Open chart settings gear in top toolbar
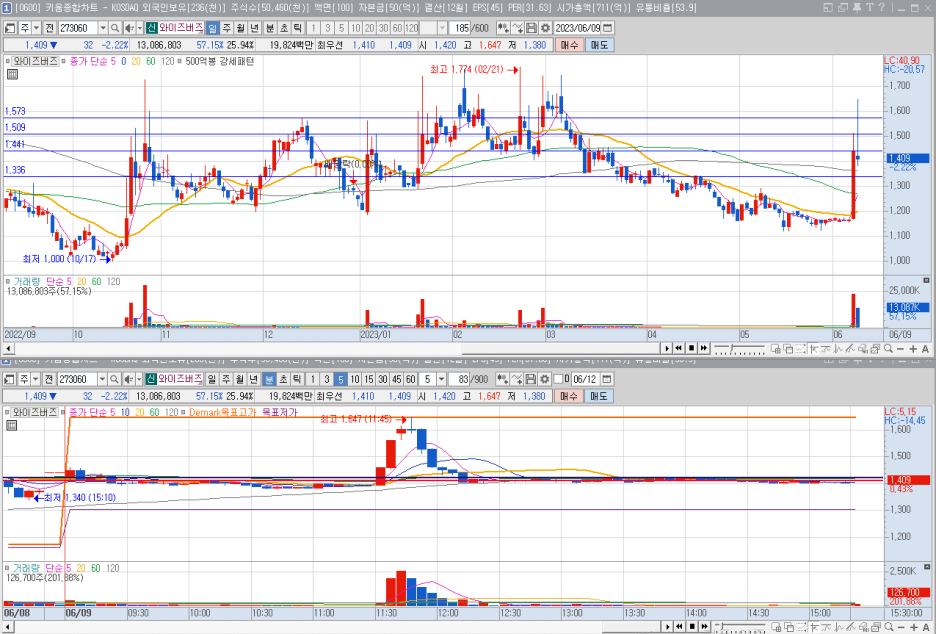 (x=545, y=28)
